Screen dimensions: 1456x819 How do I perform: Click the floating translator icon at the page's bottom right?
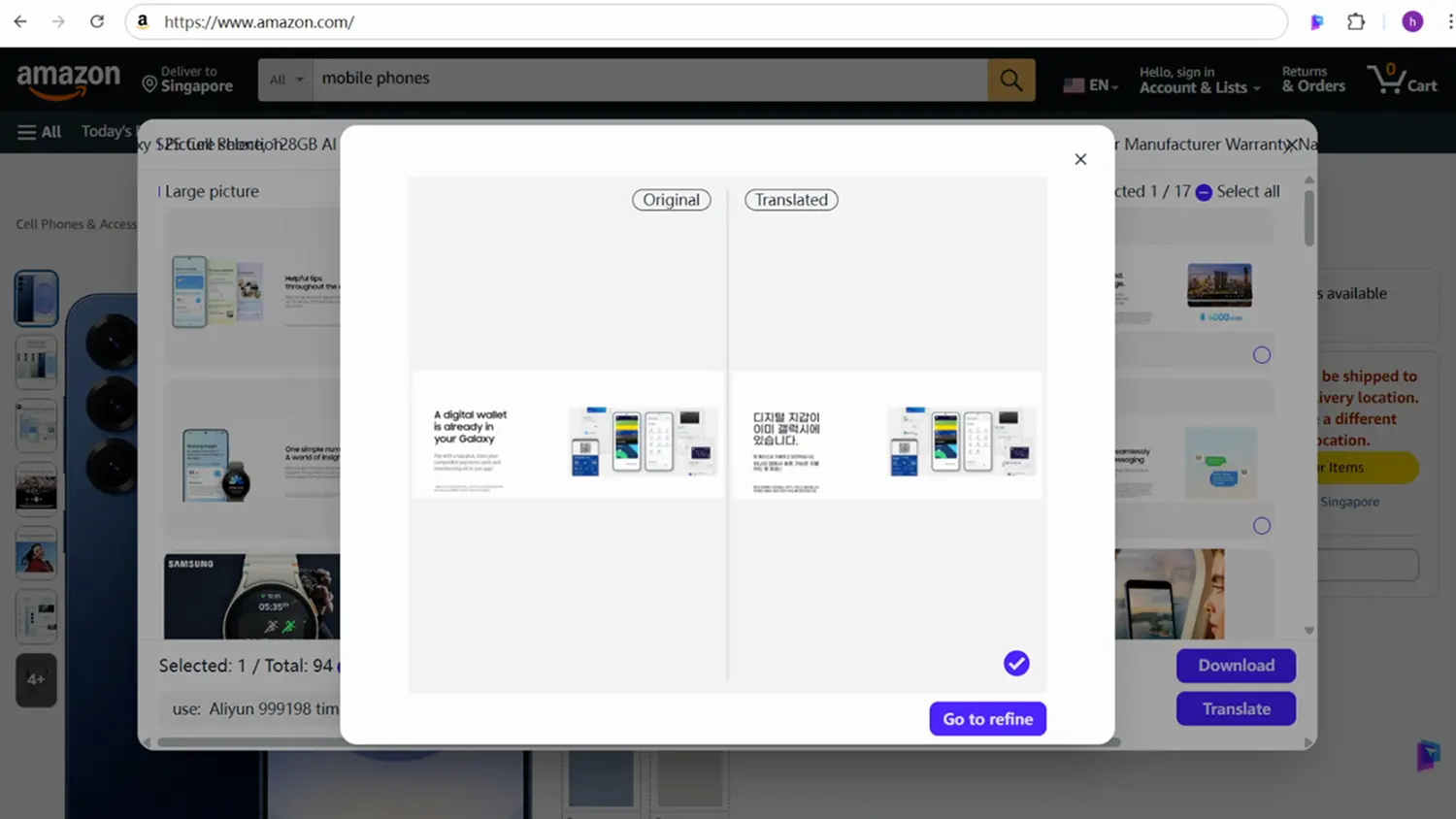click(x=1428, y=755)
